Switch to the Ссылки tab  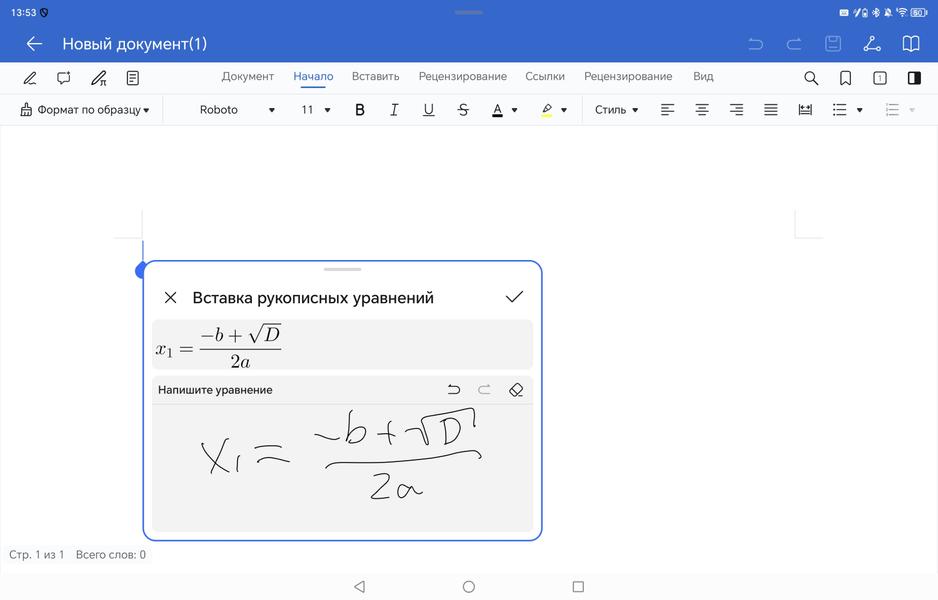pyautogui.click(x=545, y=76)
